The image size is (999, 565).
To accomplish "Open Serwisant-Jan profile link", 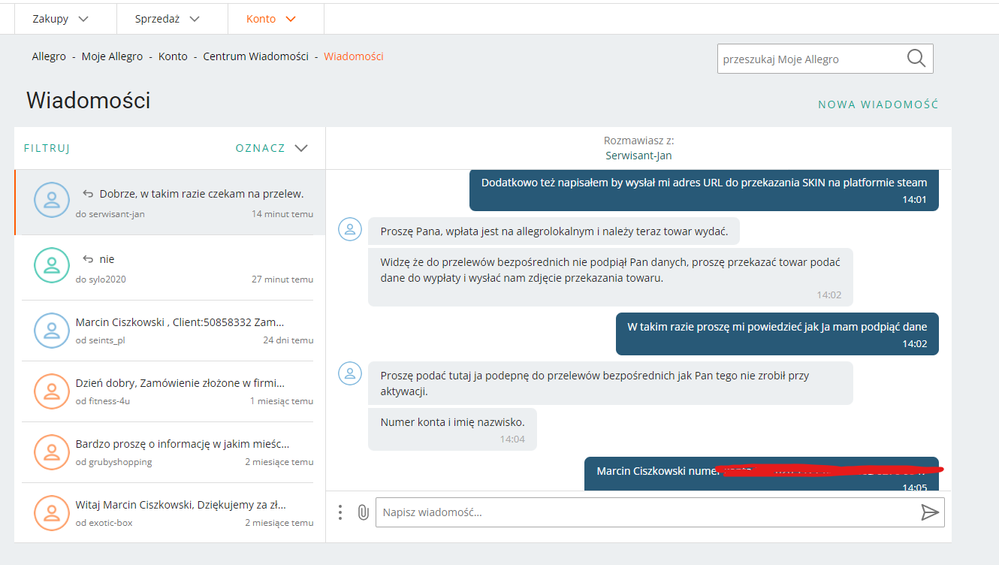I will pyautogui.click(x=638, y=156).
